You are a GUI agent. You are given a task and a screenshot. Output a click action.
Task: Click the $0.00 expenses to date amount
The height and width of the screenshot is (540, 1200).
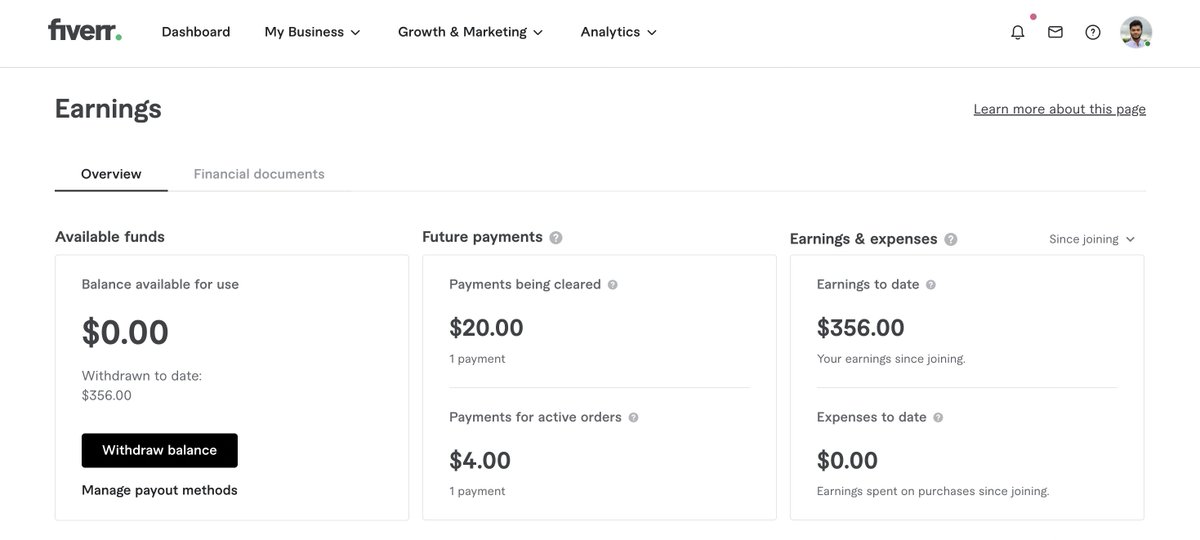(847, 461)
